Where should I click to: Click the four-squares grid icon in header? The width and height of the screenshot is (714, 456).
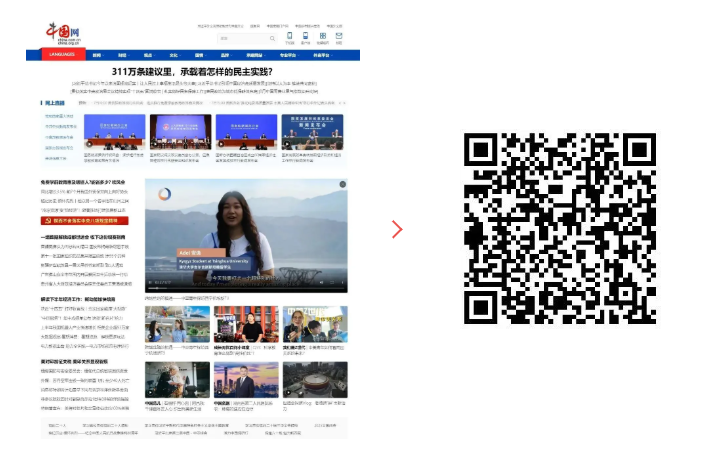(322, 36)
